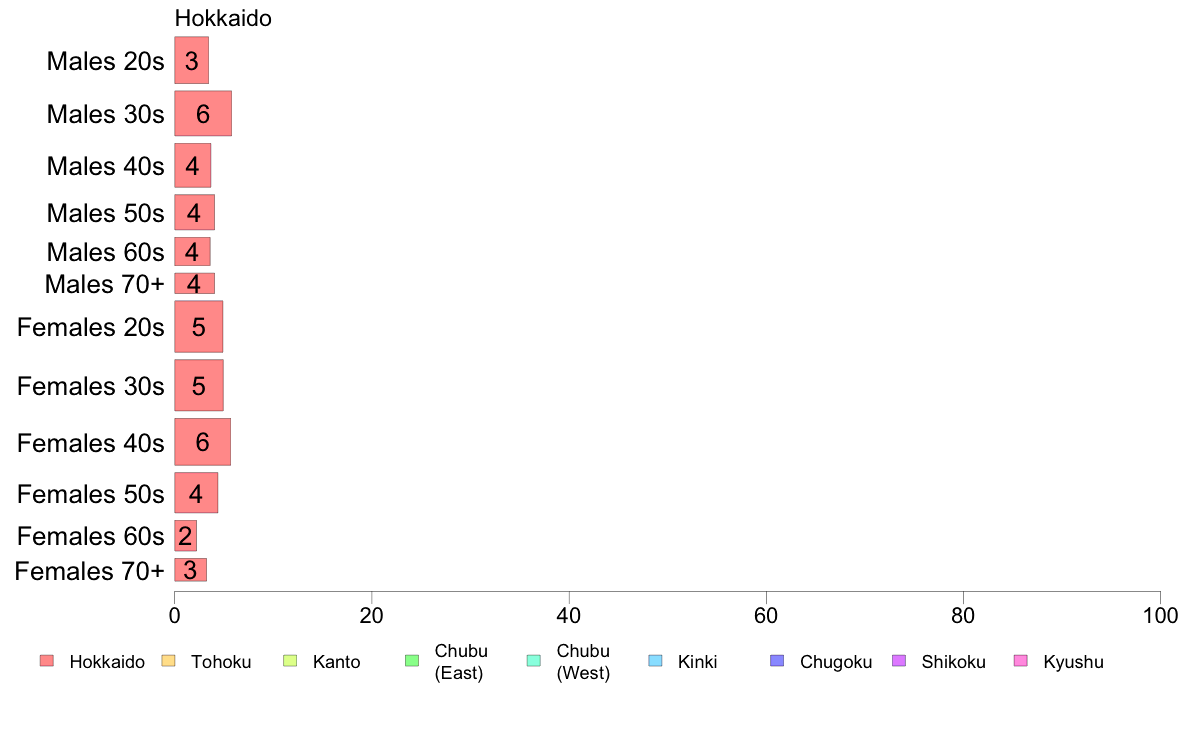Click the Kyushu legend text label
1188x736 pixels.
click(1073, 662)
